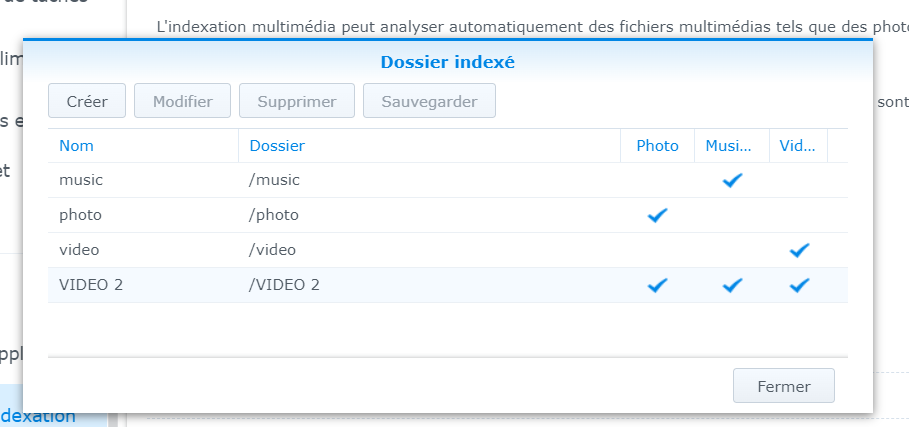Click the Musique column header
Screen dimensions: 909x427
(x=728, y=146)
